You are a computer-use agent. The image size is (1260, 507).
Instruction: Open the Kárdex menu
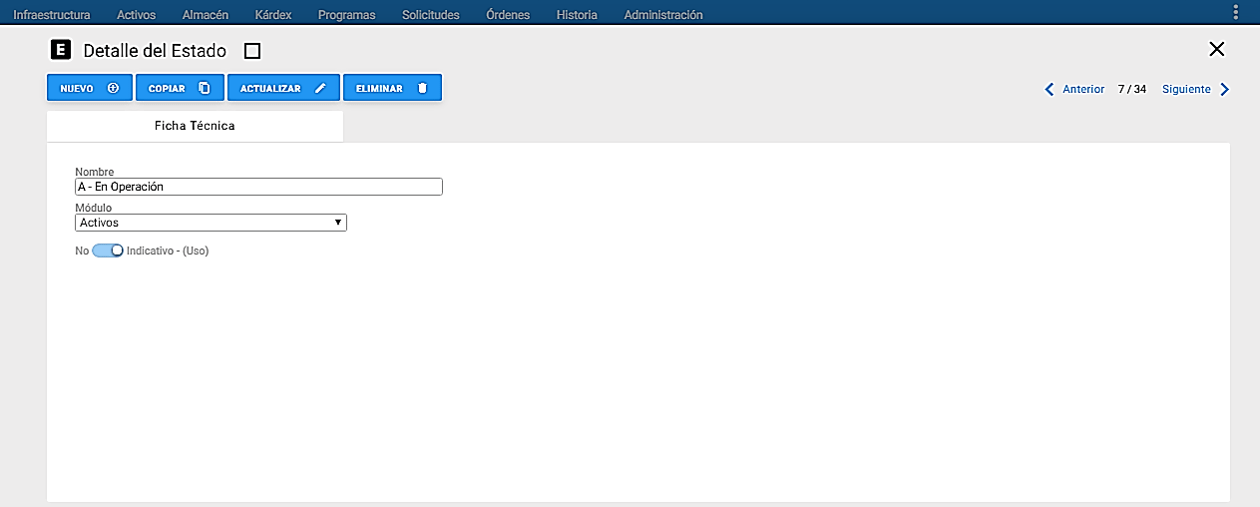(273, 15)
